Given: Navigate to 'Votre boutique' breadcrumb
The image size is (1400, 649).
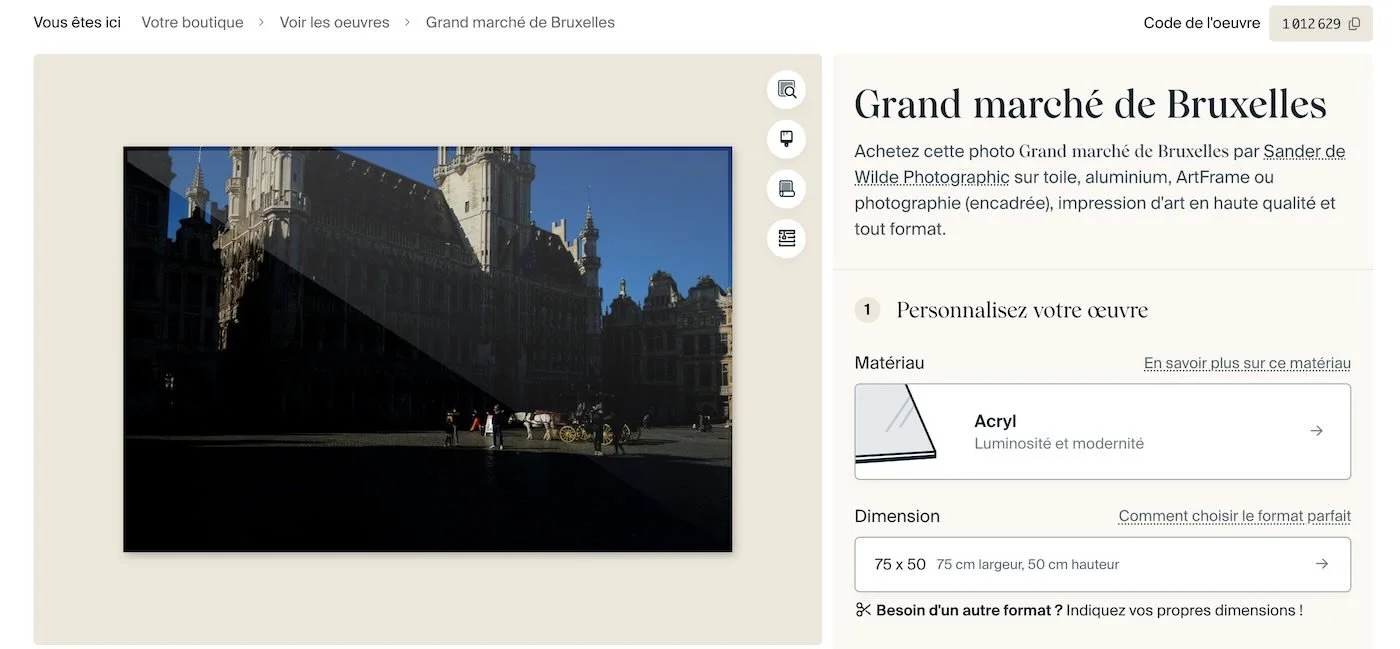Looking at the screenshot, I should 192,21.
